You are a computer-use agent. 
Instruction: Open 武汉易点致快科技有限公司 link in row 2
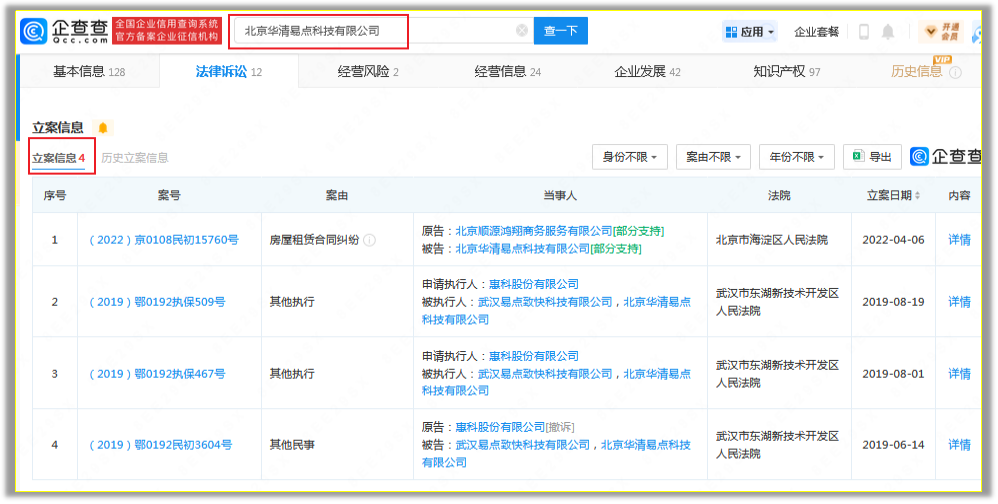(545, 302)
